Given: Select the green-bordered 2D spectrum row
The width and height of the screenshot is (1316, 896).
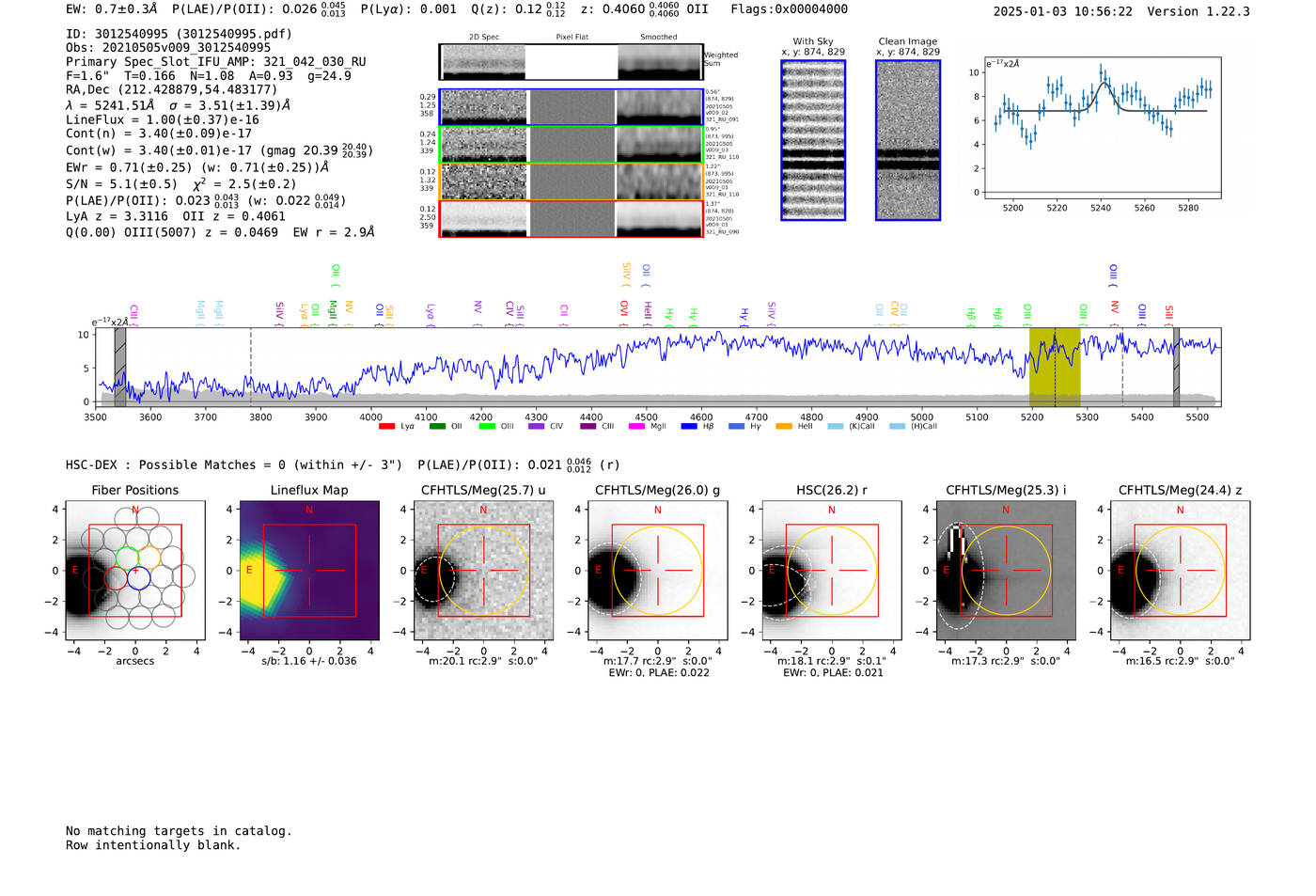Looking at the screenshot, I should (x=571, y=144).
